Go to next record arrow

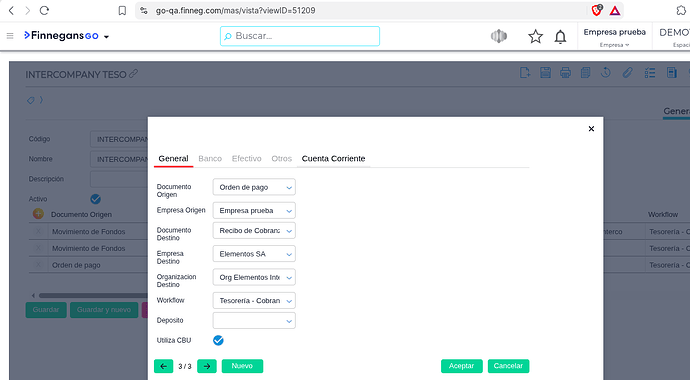click(207, 366)
